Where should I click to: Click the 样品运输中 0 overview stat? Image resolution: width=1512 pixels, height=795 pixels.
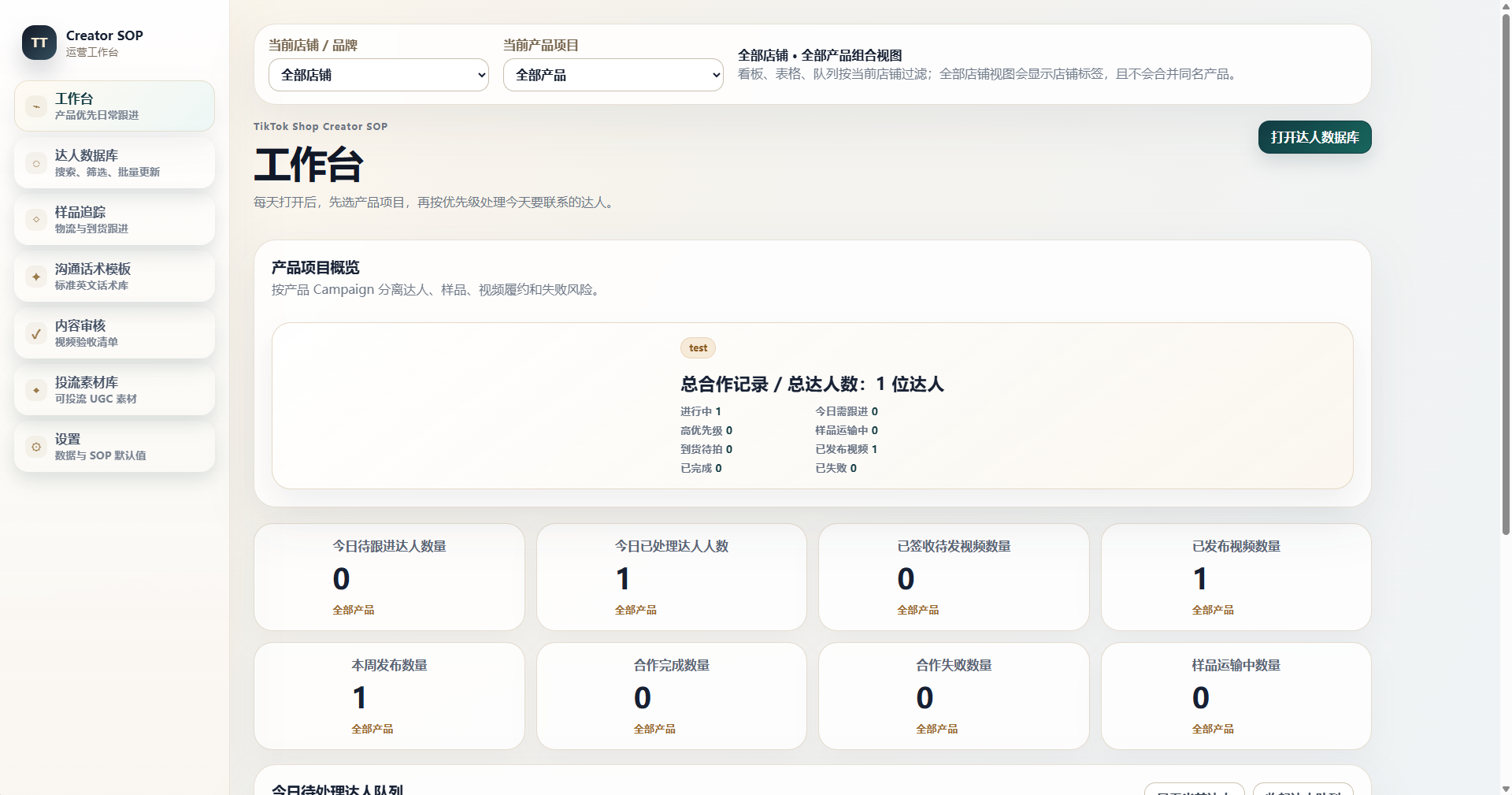(x=847, y=430)
